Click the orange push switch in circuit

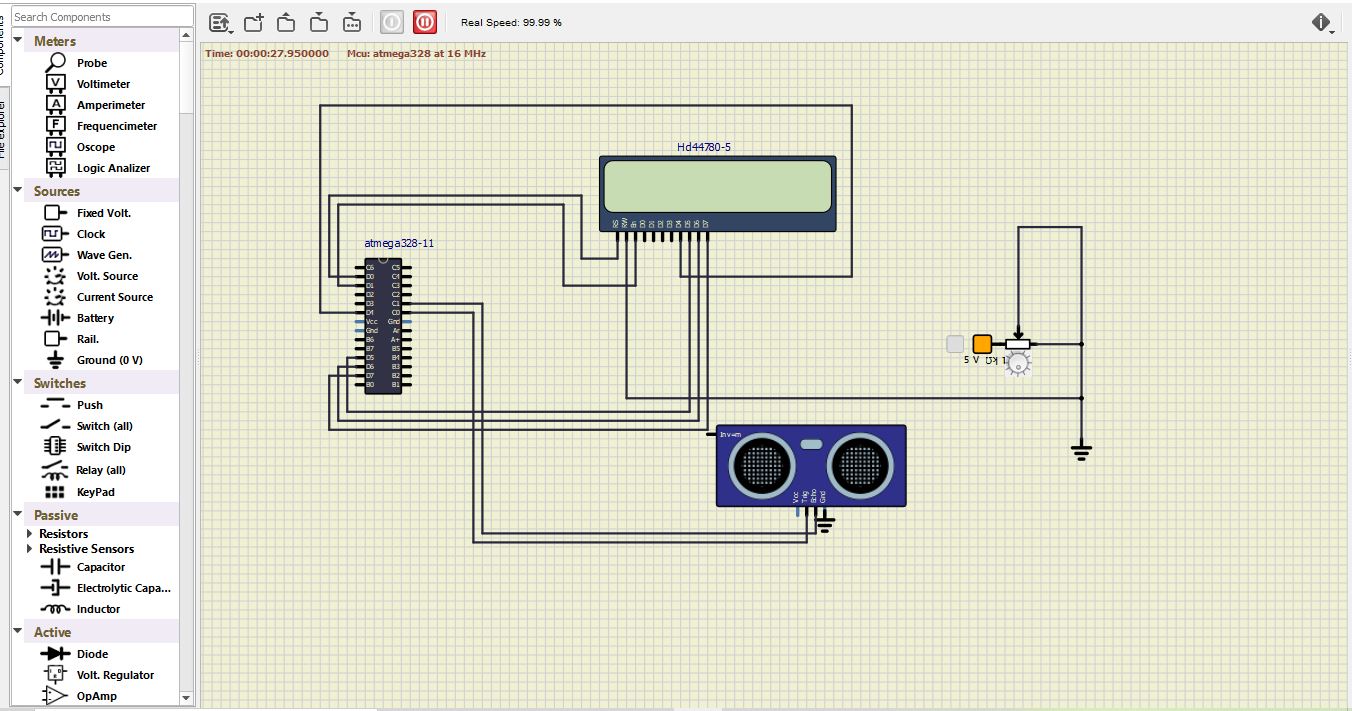981,342
